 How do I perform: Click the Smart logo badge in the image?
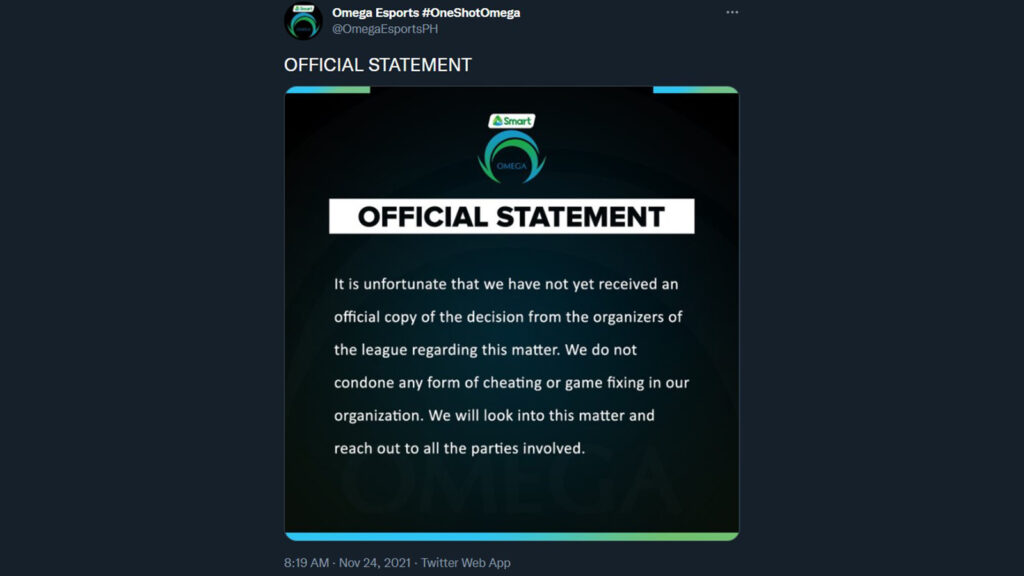[511, 121]
